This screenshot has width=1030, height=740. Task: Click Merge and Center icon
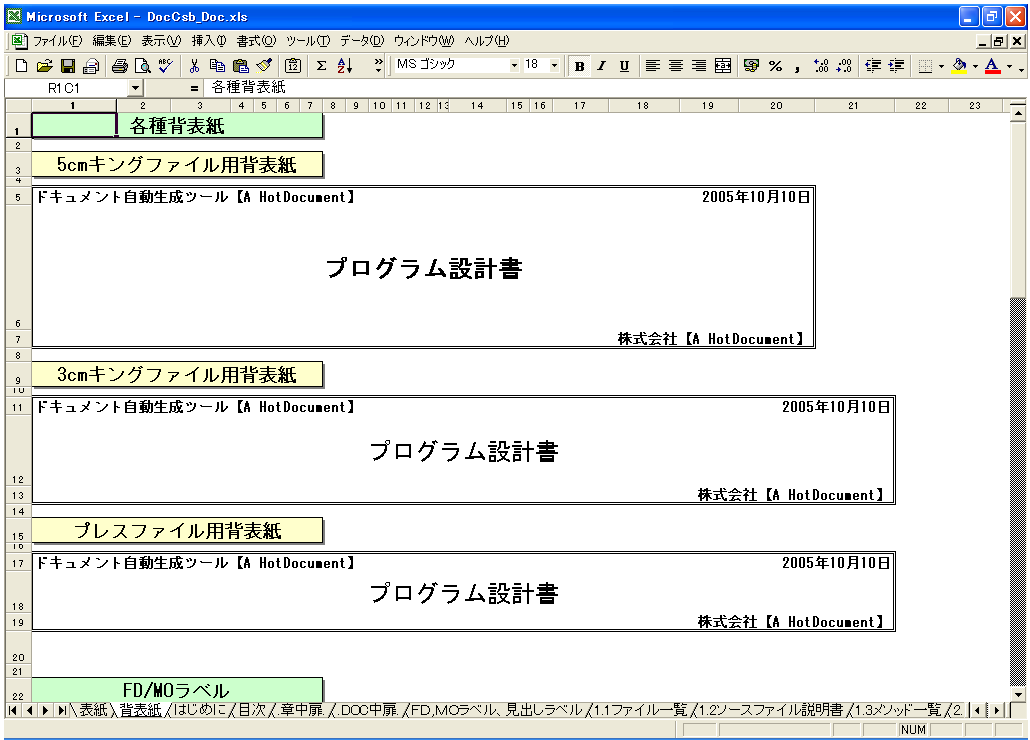pyautogui.click(x=723, y=66)
